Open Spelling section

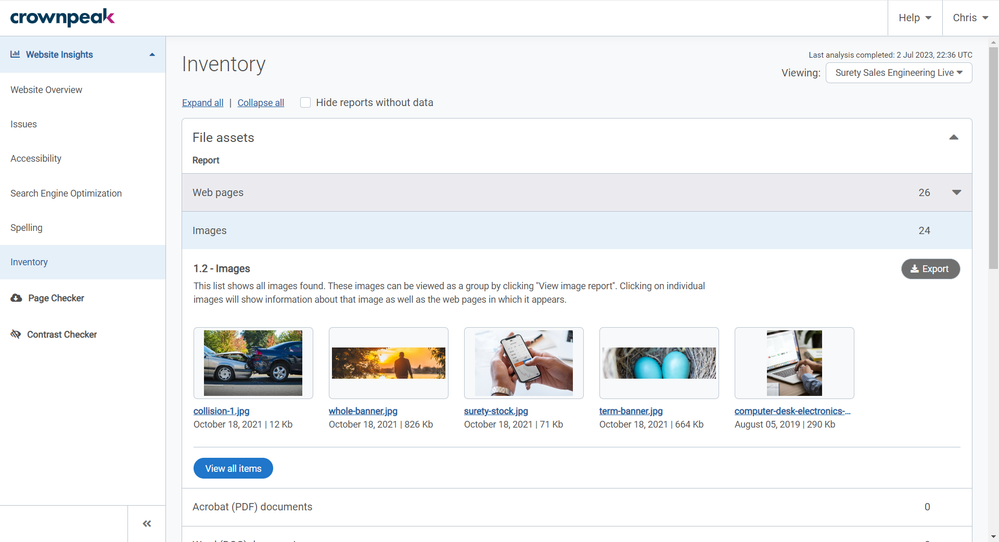click(26, 227)
